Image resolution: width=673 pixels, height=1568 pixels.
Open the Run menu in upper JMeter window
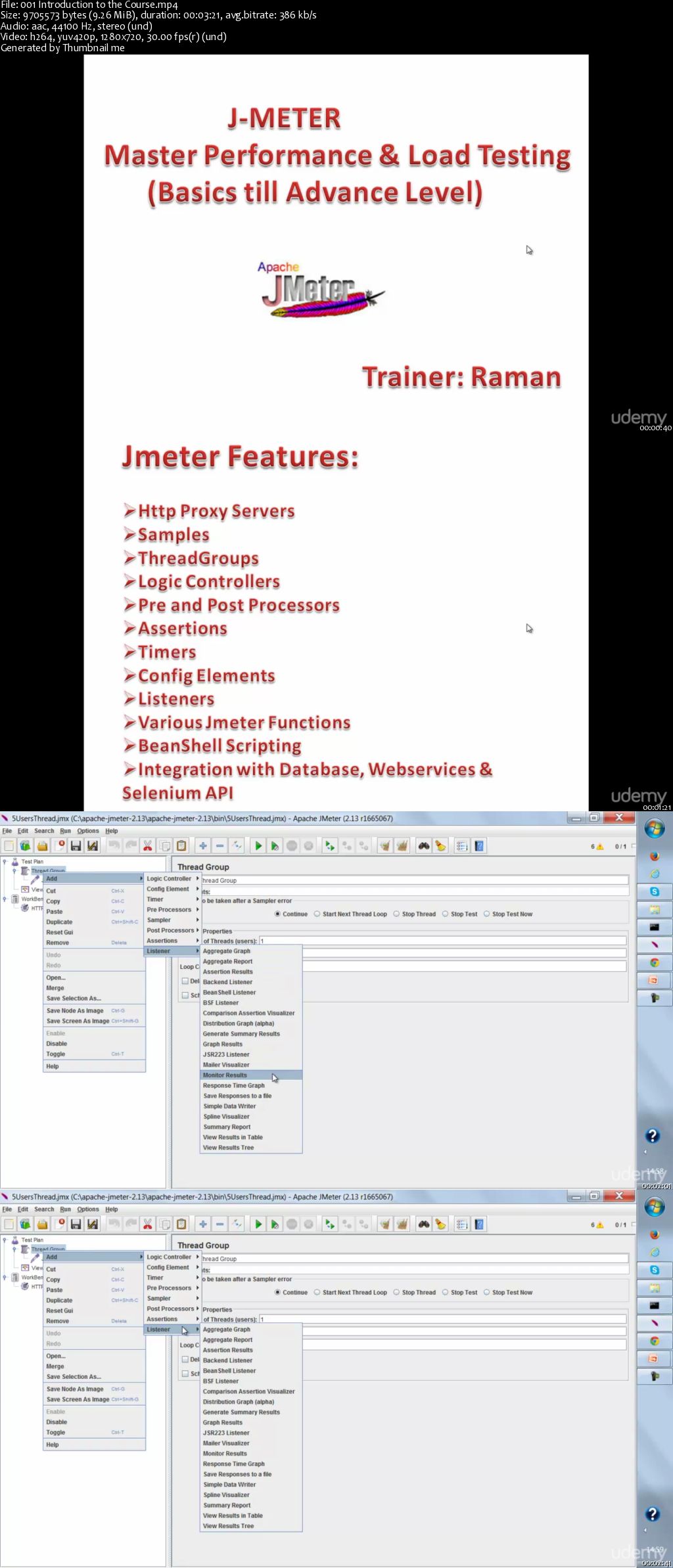coord(65,831)
